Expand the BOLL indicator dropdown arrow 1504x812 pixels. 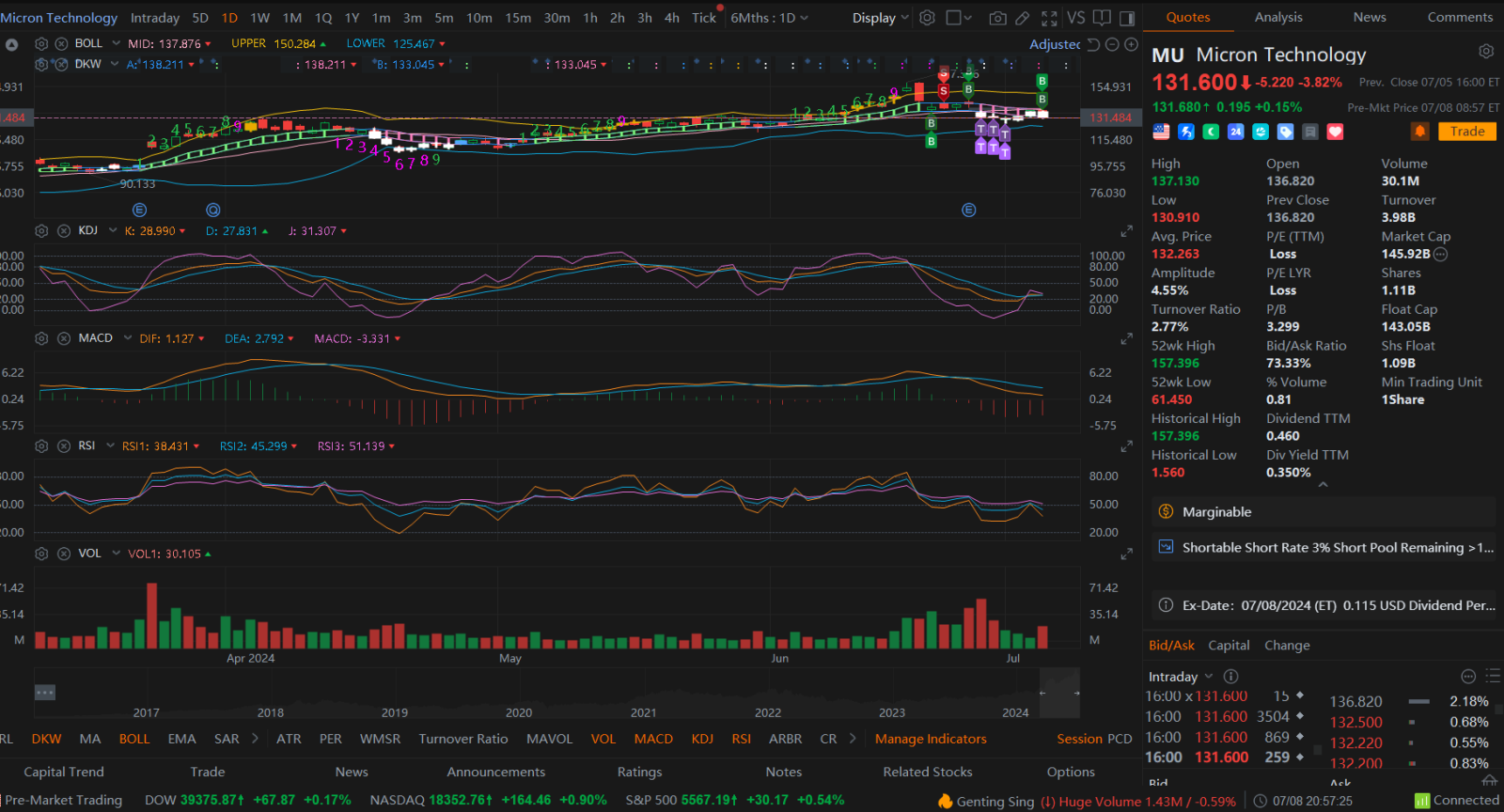pos(117,44)
